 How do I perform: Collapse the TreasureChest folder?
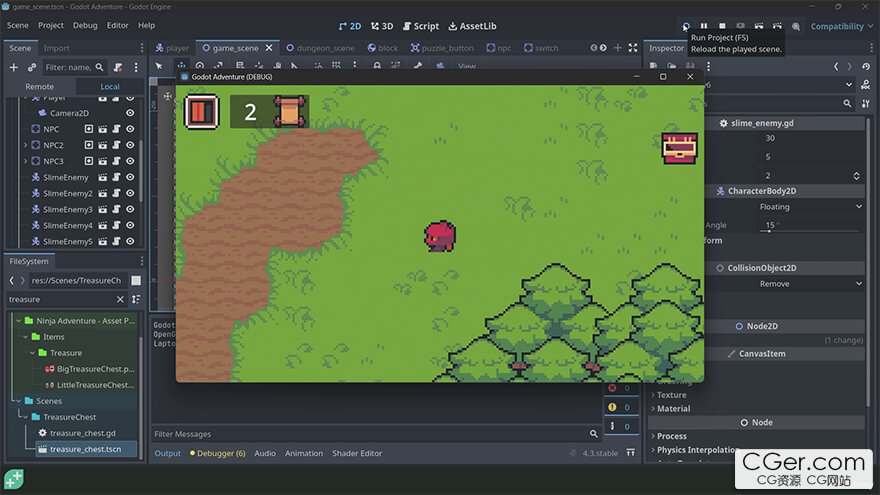pyautogui.click(x=25, y=417)
